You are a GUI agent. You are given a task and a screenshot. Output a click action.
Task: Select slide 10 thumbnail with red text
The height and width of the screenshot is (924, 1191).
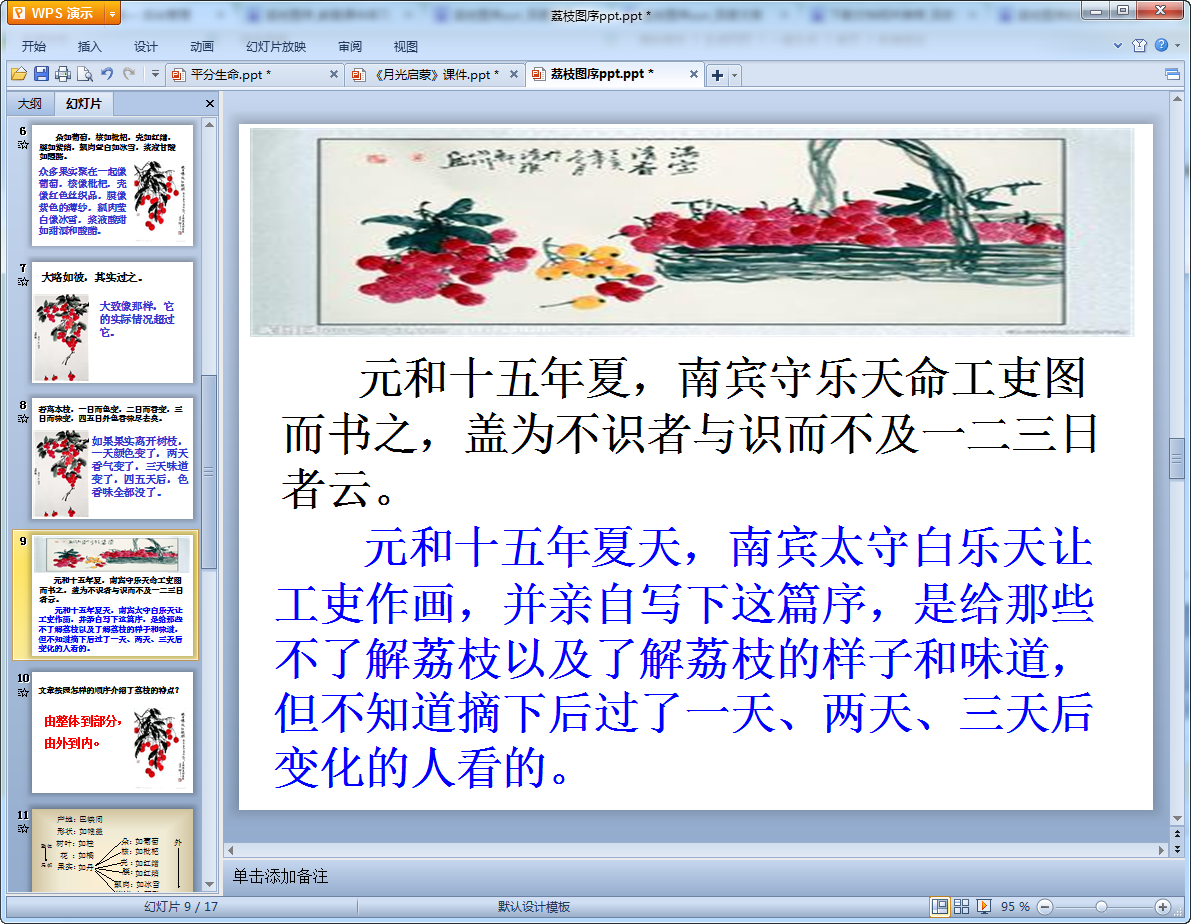112,732
